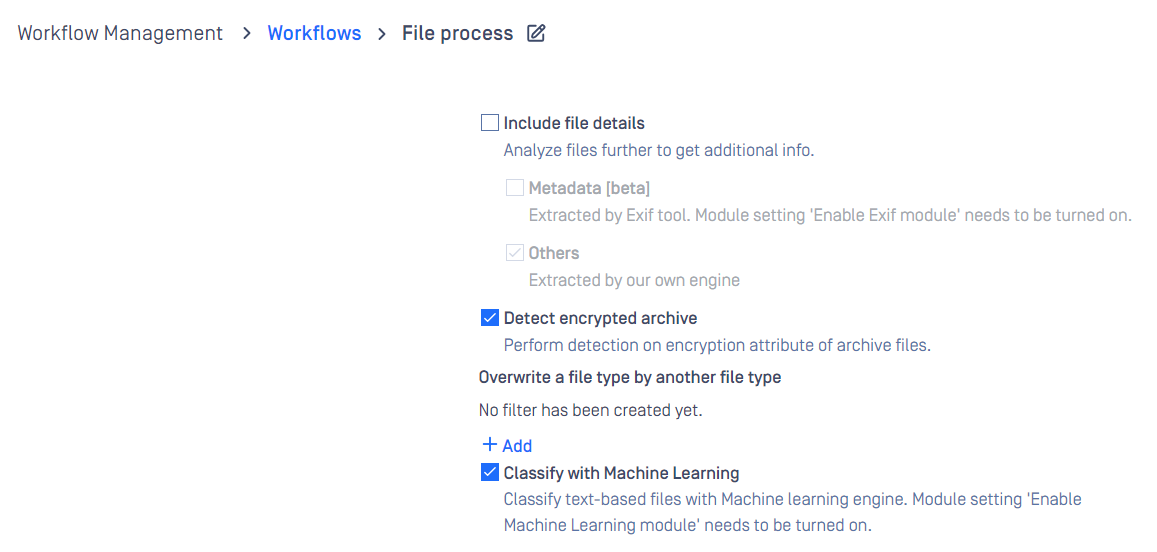This screenshot has height=552, width=1157.
Task: Open the Workflow Management breadcrumb
Action: 120,33
